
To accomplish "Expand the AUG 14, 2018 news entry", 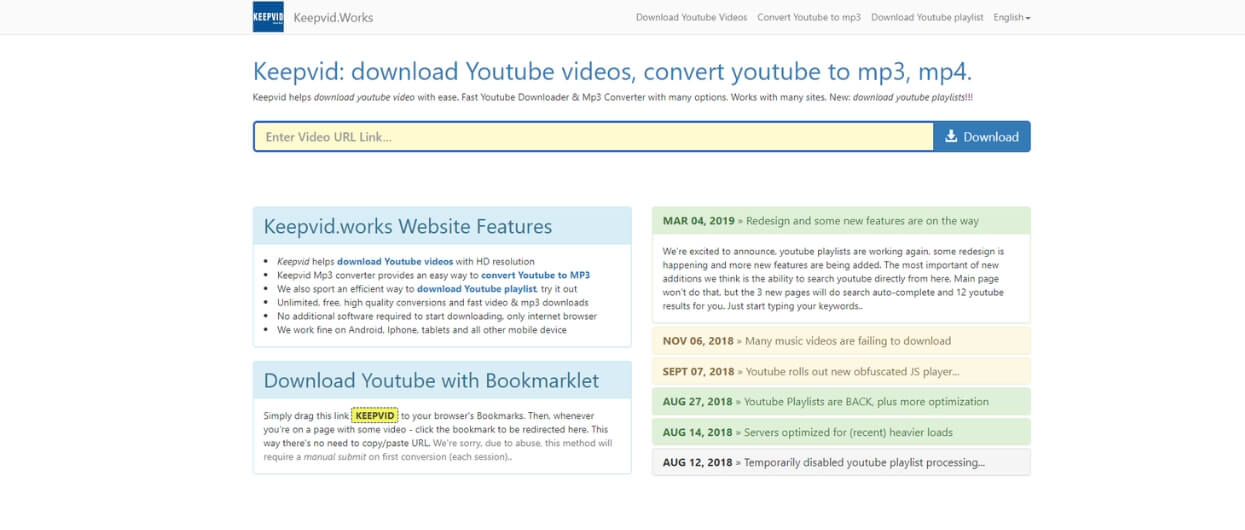I will pyautogui.click(x=841, y=432).
